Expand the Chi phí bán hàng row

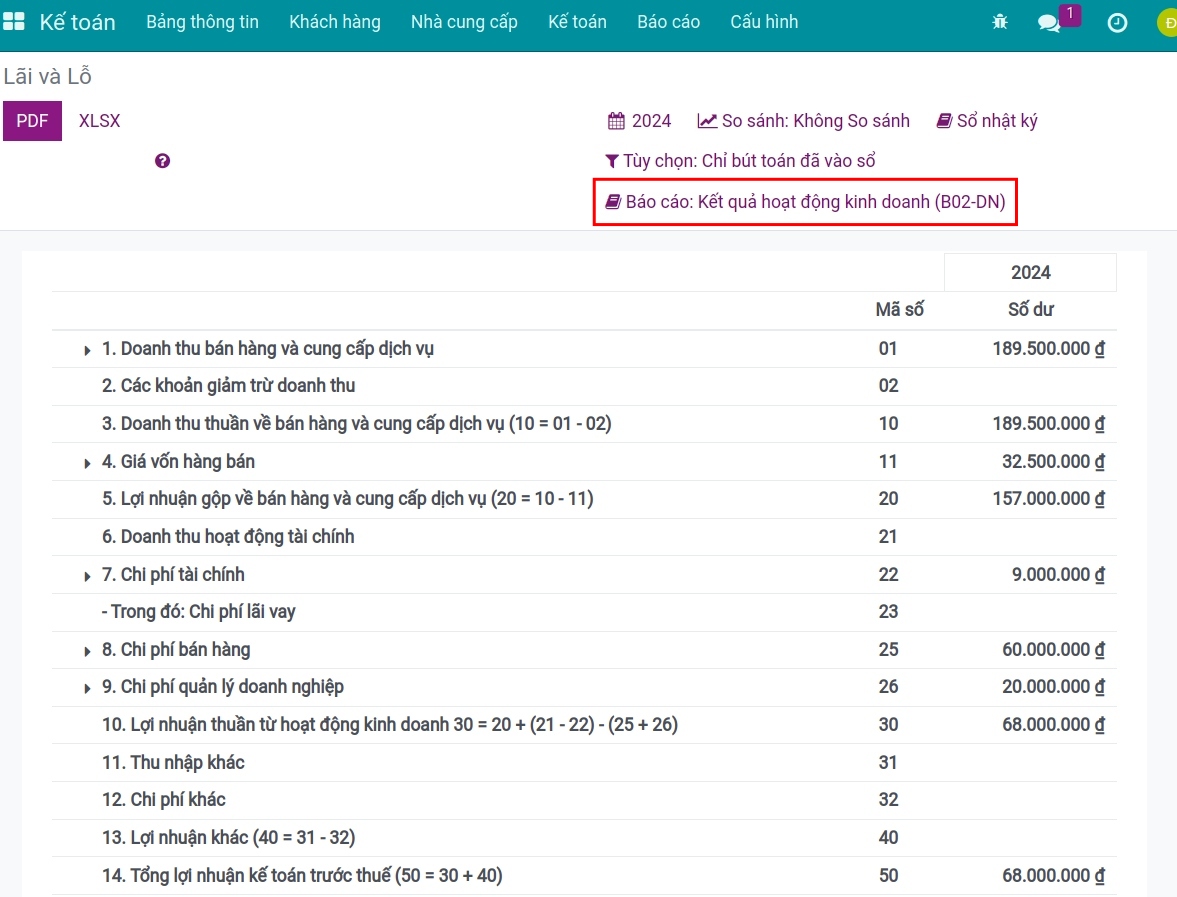tap(89, 651)
